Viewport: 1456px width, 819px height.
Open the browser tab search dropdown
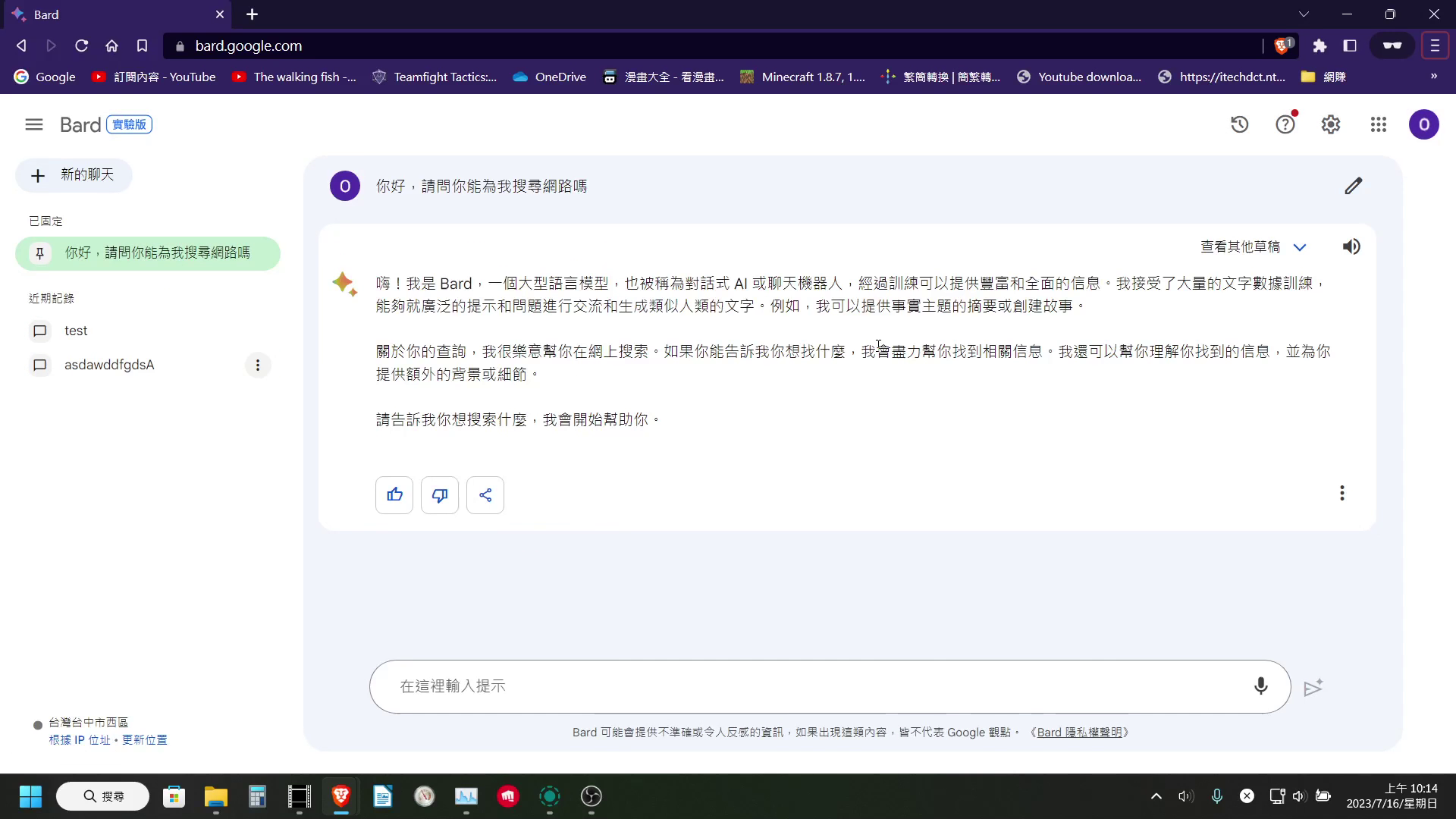pyautogui.click(x=1304, y=14)
